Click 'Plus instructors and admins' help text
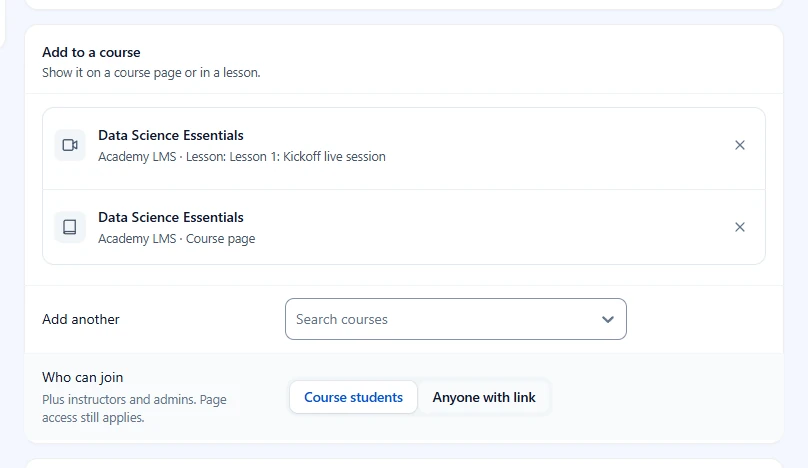Image resolution: width=808 pixels, height=468 pixels. pos(134,408)
